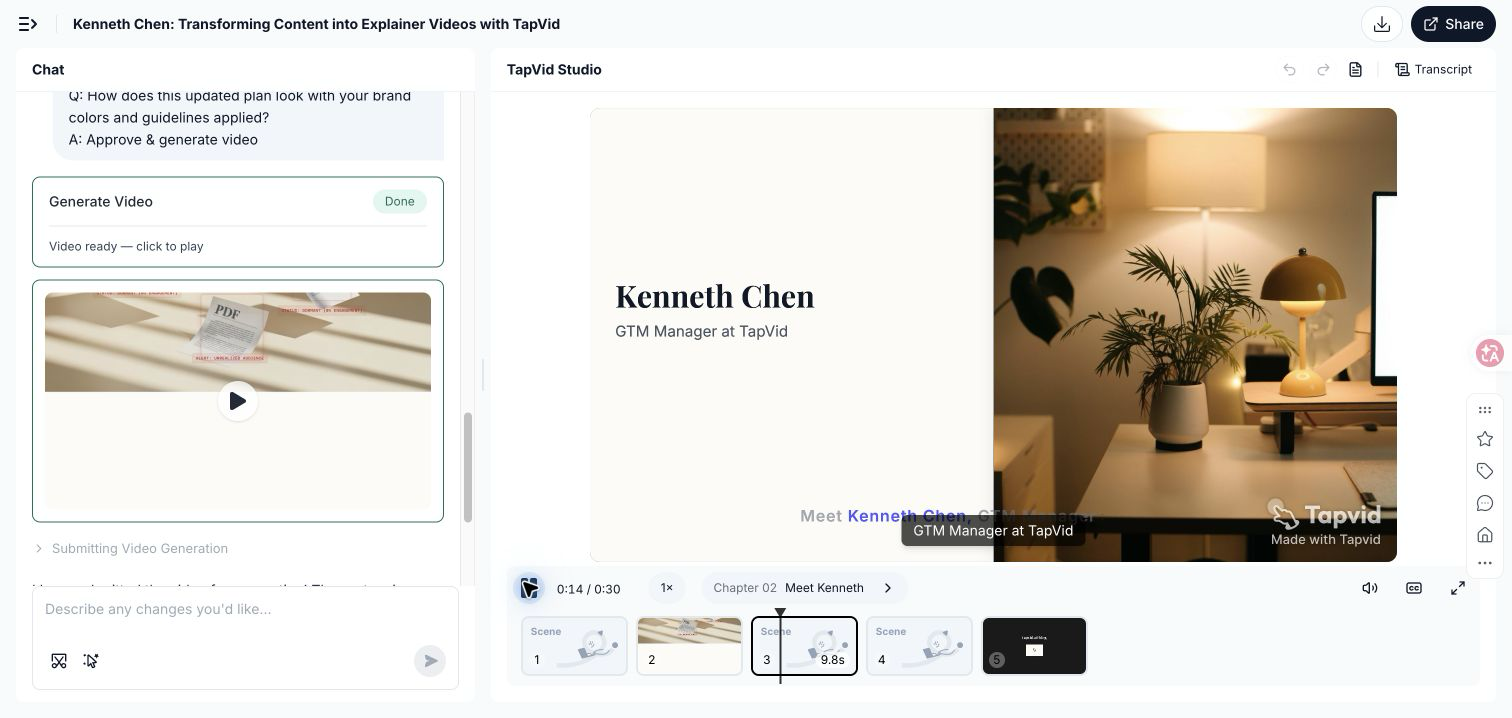This screenshot has height=718, width=1512.
Task: Click the chat bubble icon in right toolbar
Action: [1485, 503]
